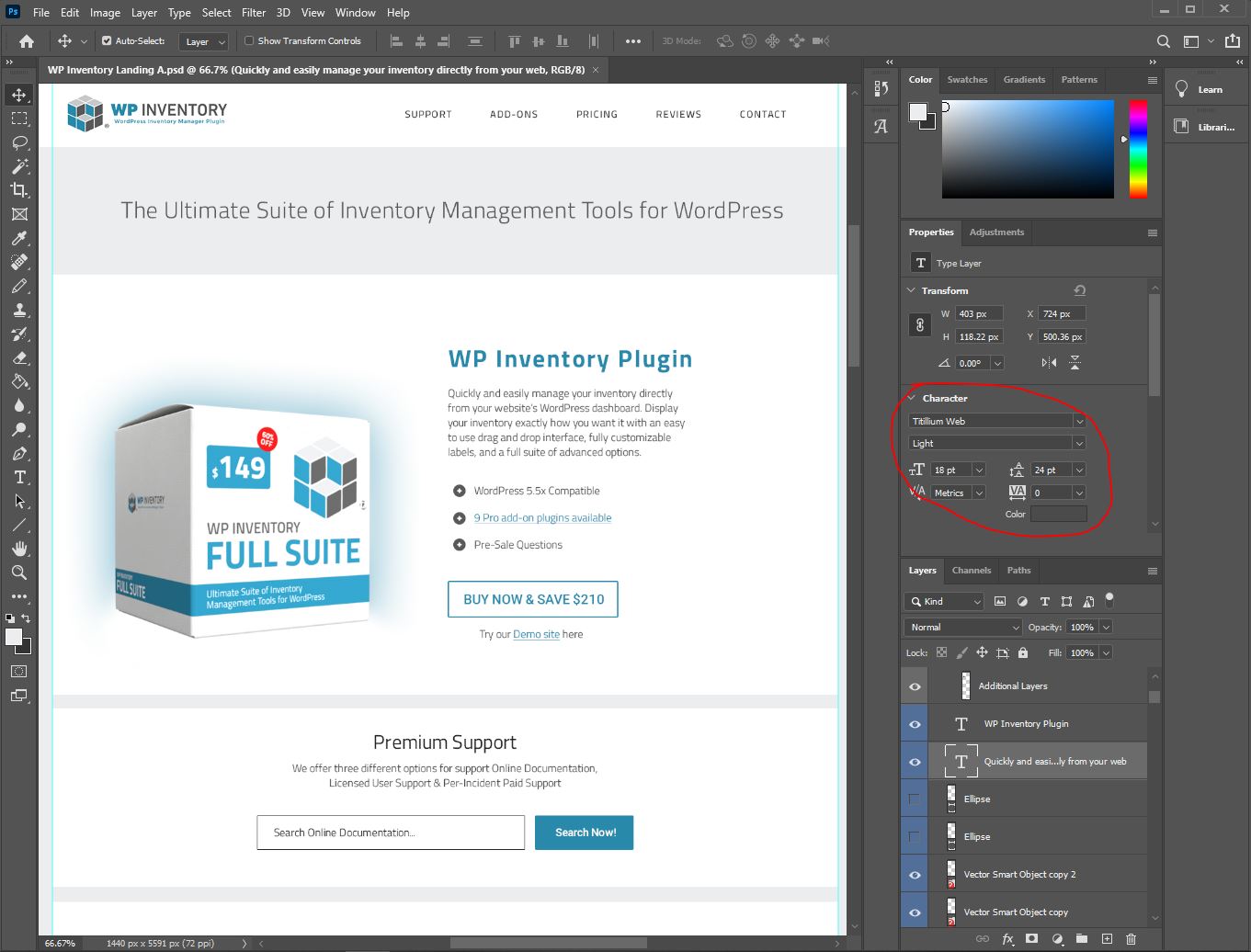Click the foreground color swatch in Color panel

pyautogui.click(x=918, y=112)
